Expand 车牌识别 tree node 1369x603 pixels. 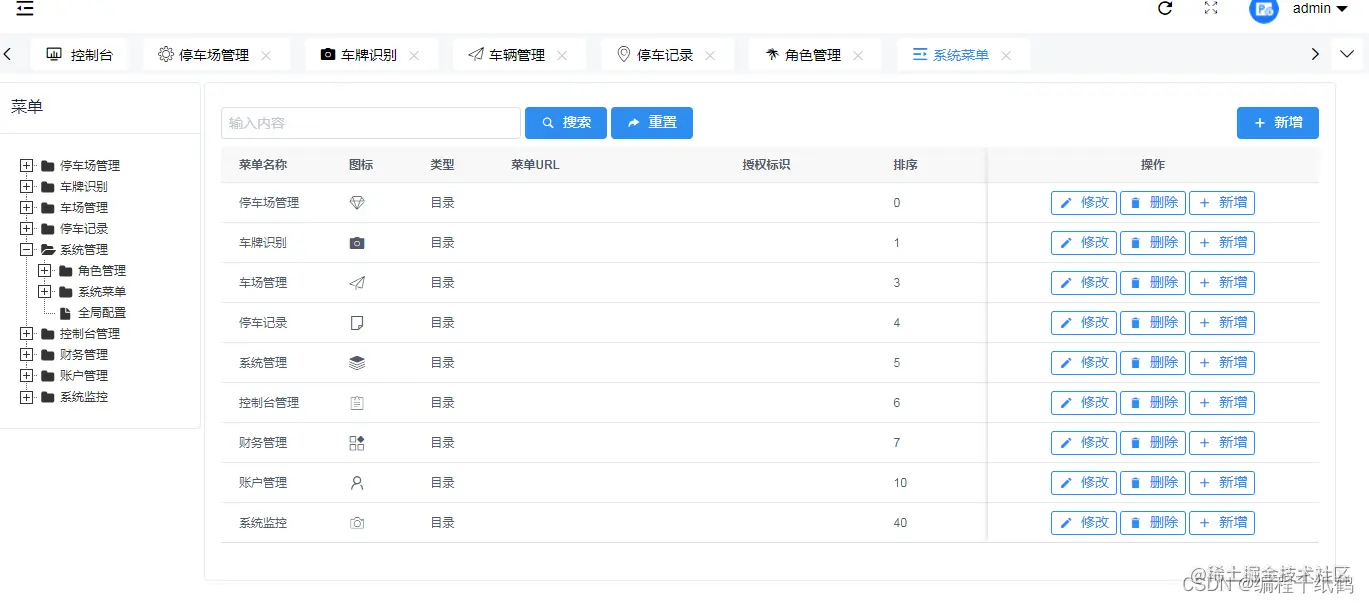tap(27, 187)
